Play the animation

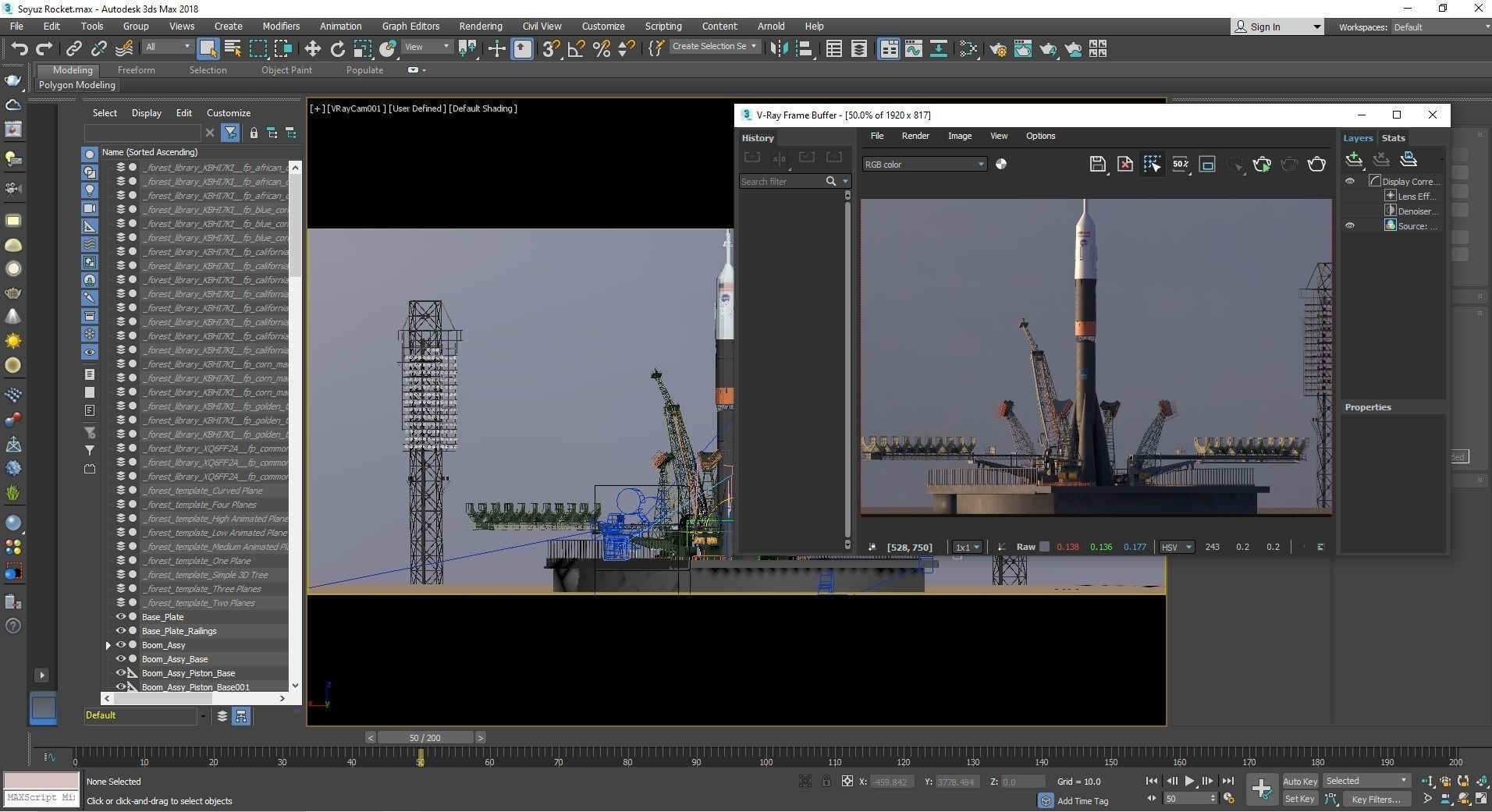coord(1189,781)
